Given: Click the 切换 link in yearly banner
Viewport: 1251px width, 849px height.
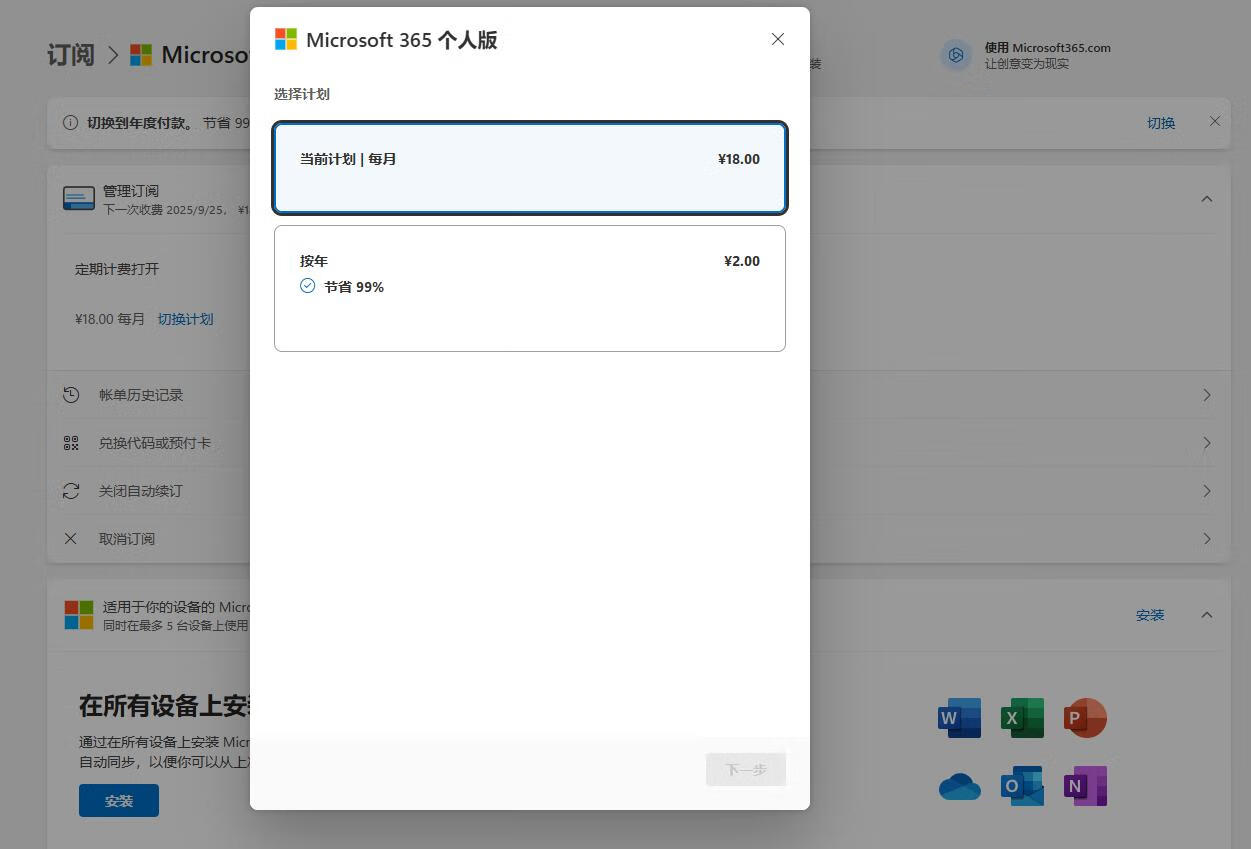Looking at the screenshot, I should [1160, 123].
